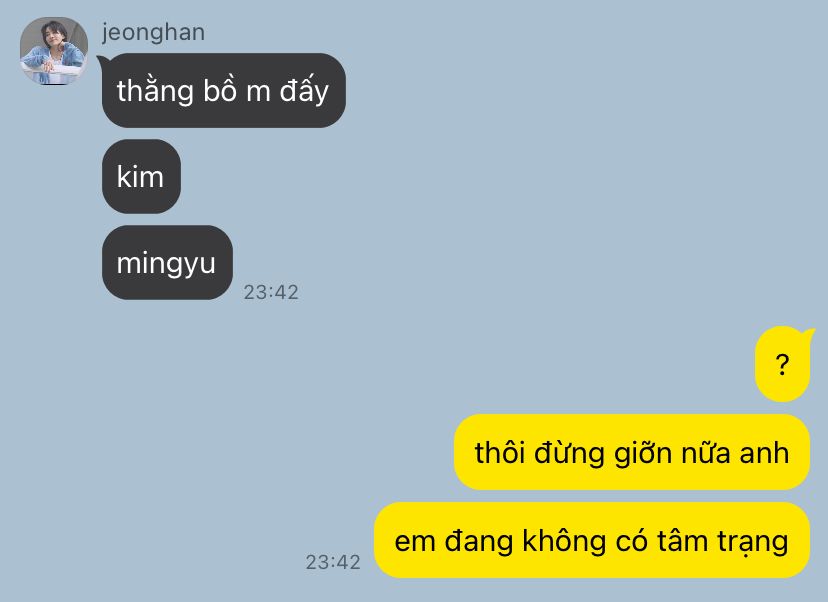Click the tail of the yellow '?' bubble

click(809, 334)
